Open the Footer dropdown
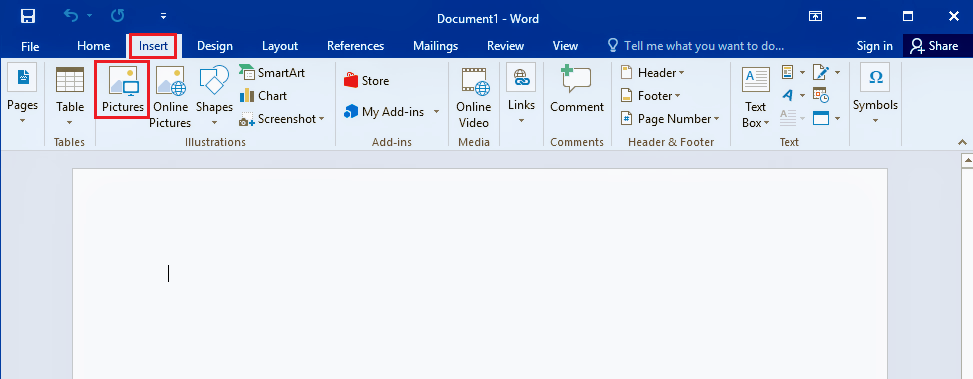 651,96
